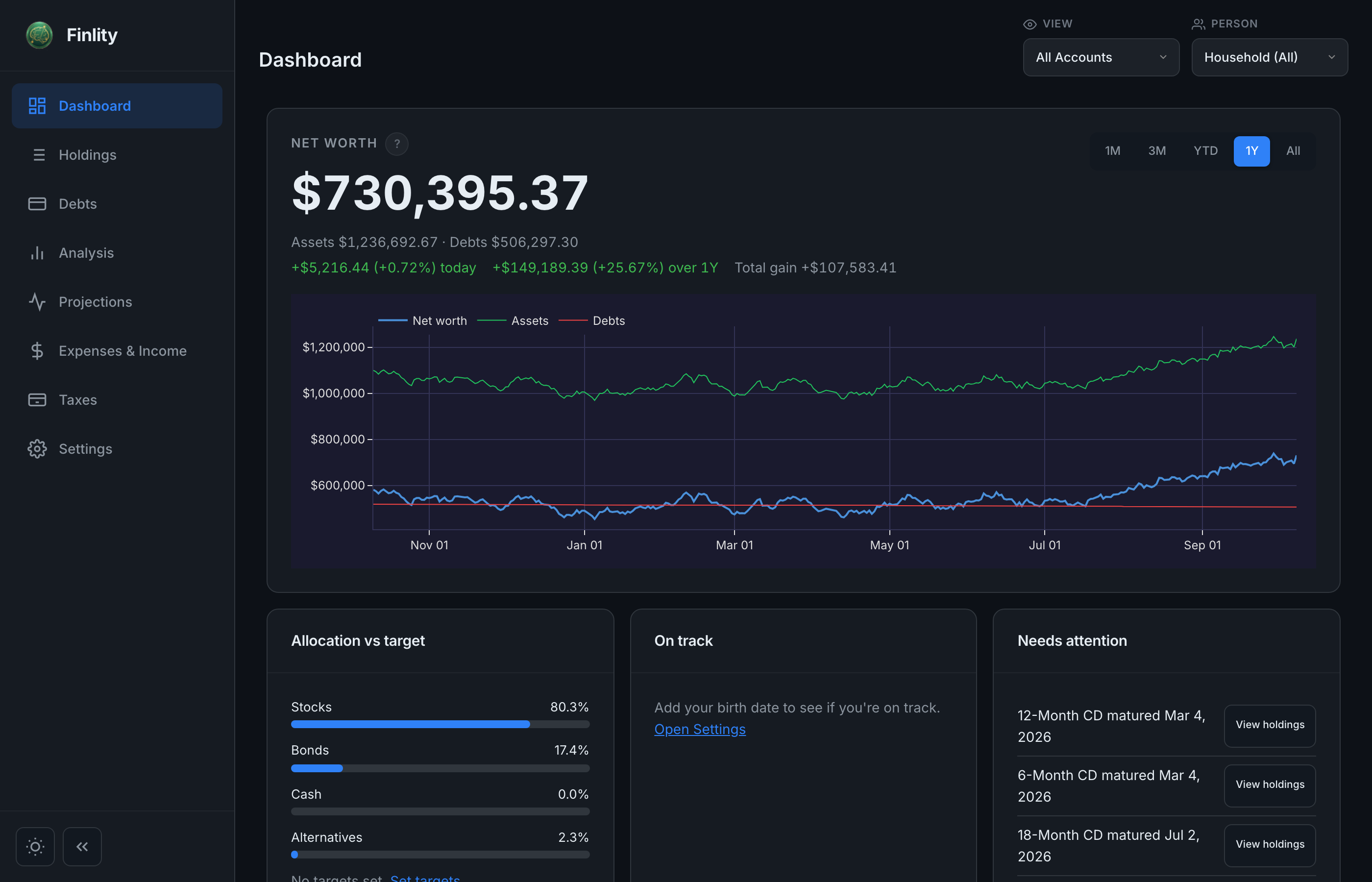
Task: Open the Household (All) person dropdown
Action: [x=1270, y=57]
